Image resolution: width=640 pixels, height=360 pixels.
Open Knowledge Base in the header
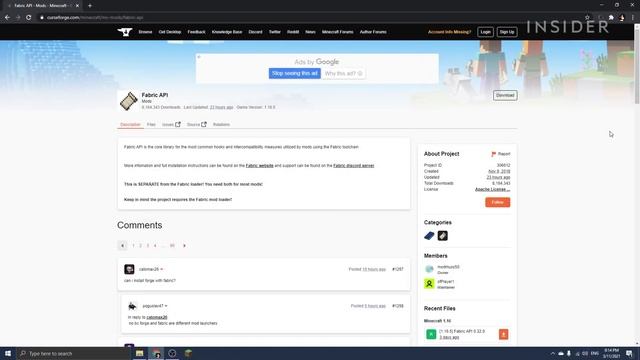pos(227,32)
